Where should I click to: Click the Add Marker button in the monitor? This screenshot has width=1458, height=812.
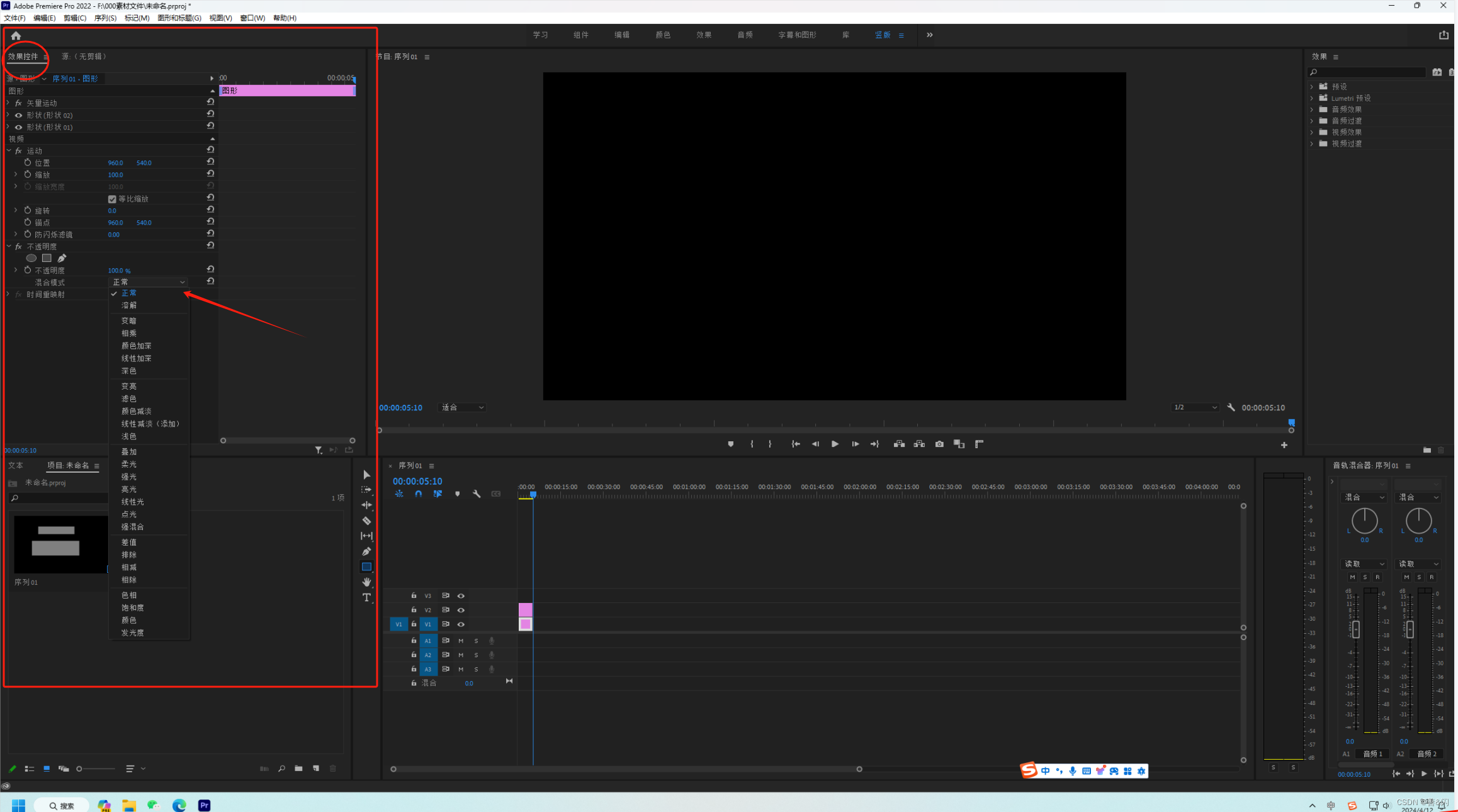coord(730,444)
